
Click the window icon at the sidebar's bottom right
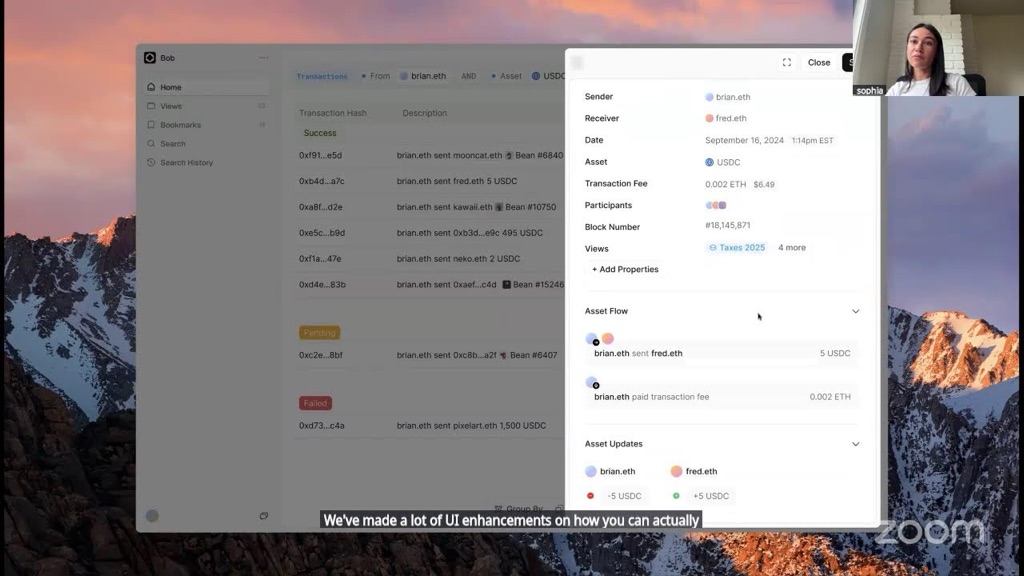(x=263, y=516)
